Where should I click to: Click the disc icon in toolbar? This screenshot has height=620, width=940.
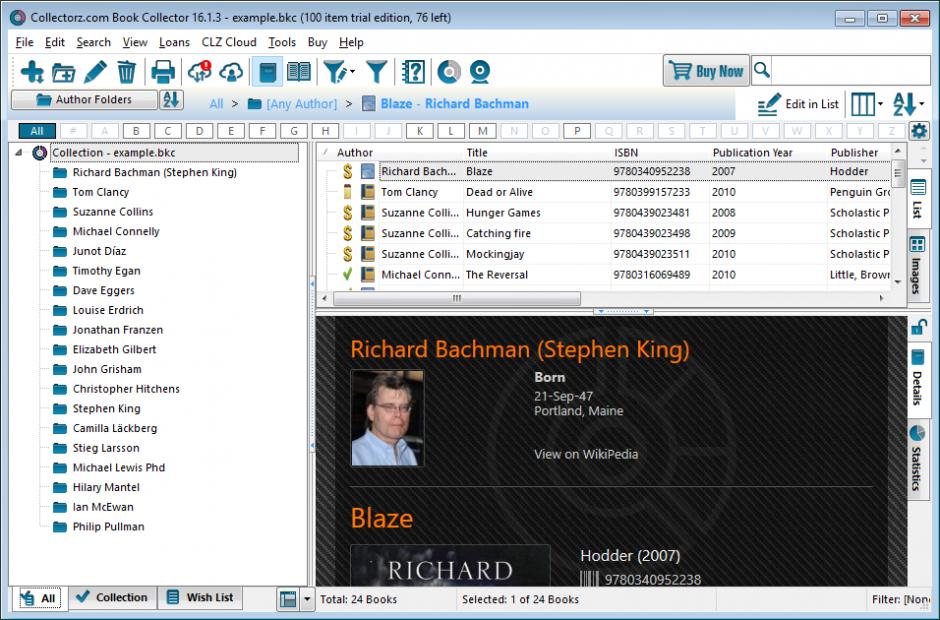(x=448, y=72)
